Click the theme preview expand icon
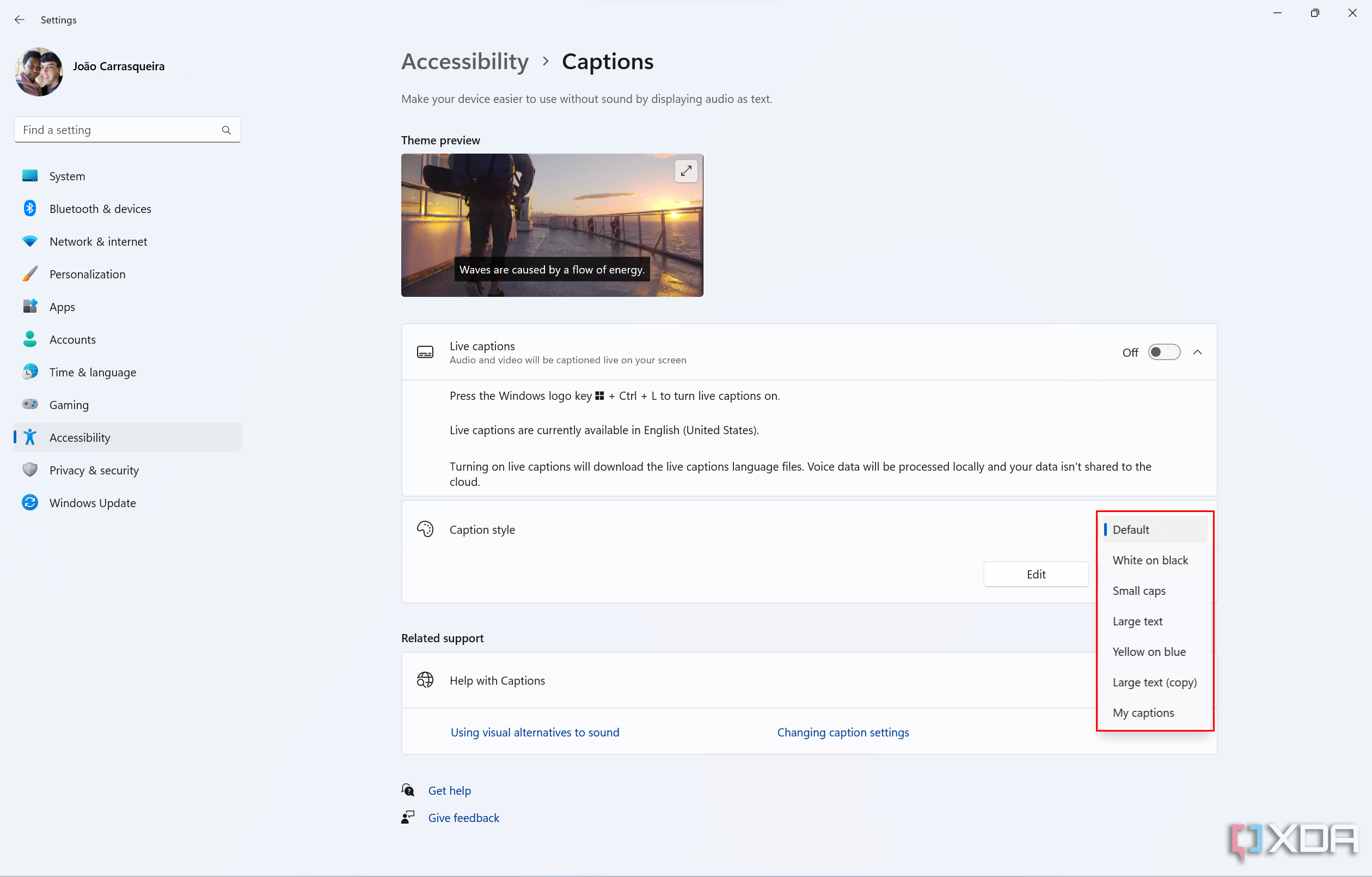 (x=686, y=171)
